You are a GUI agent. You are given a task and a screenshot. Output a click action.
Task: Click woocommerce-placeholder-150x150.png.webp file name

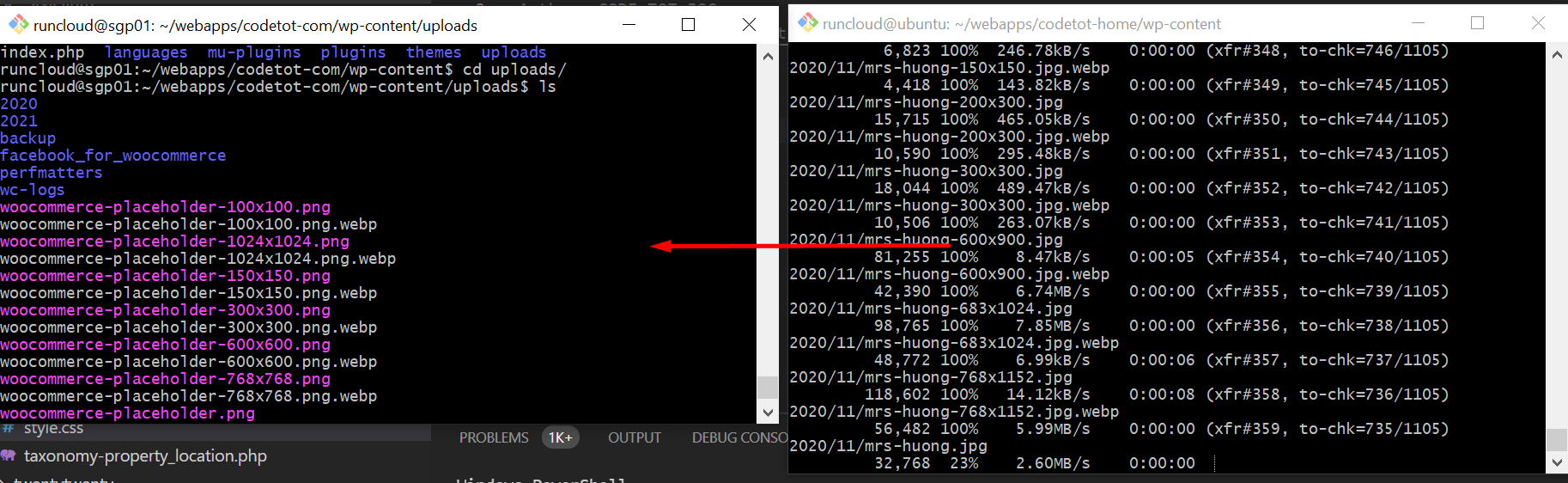coord(188,293)
